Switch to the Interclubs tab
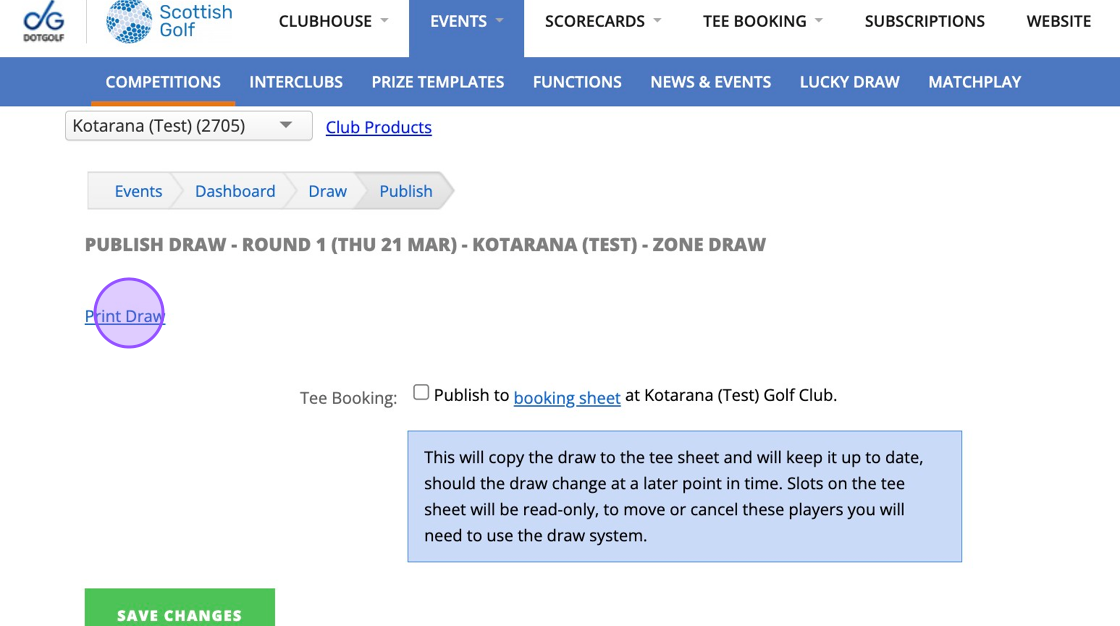Viewport: 1120px width, 626px height. click(x=296, y=82)
